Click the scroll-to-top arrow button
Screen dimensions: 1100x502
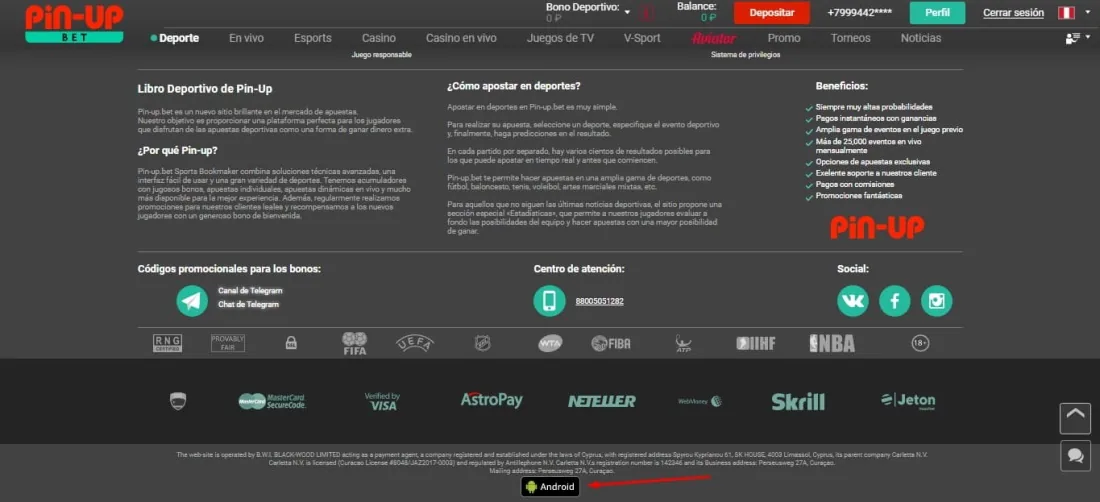(x=1075, y=418)
